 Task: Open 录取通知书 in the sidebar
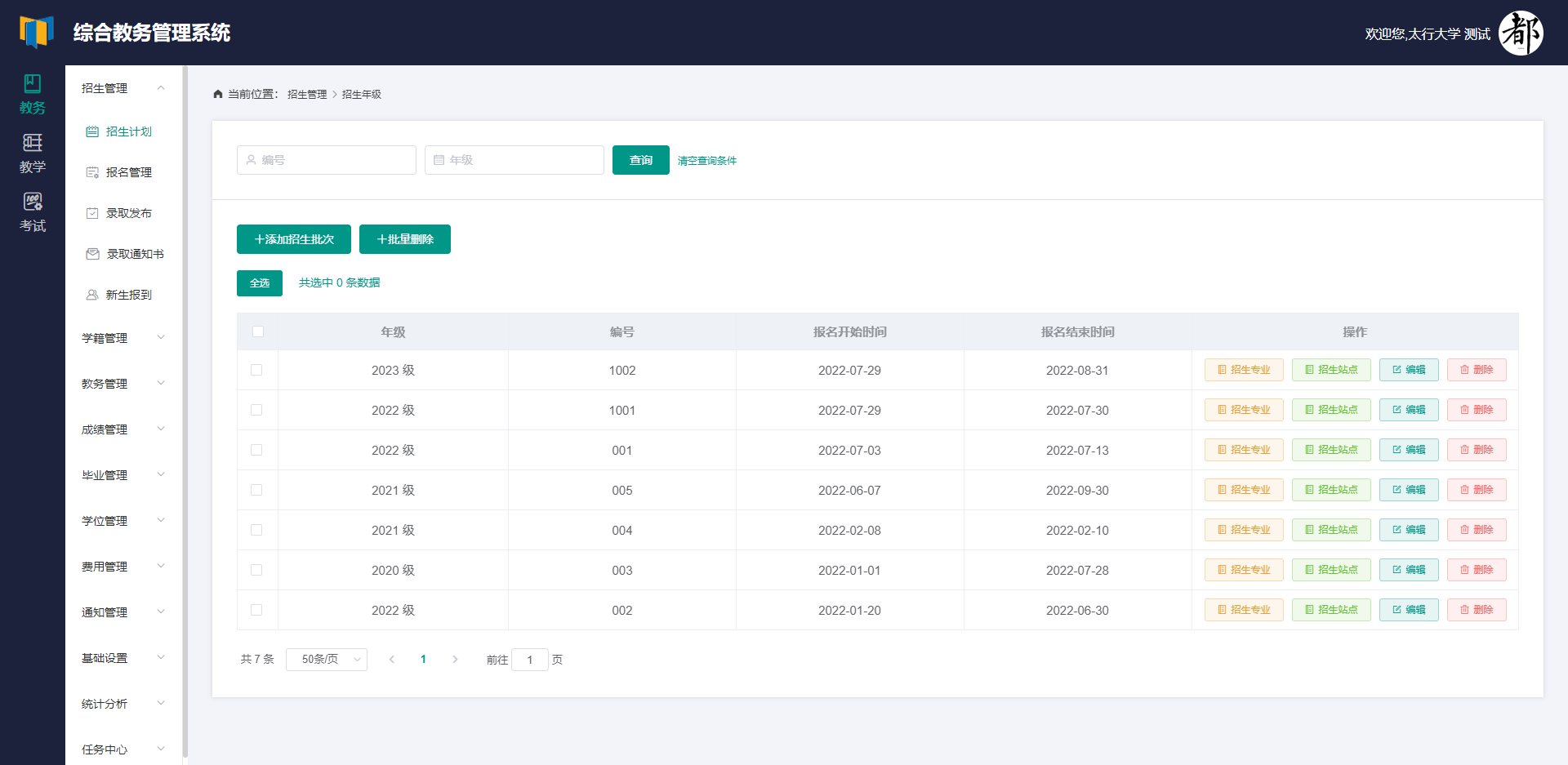[x=123, y=254]
